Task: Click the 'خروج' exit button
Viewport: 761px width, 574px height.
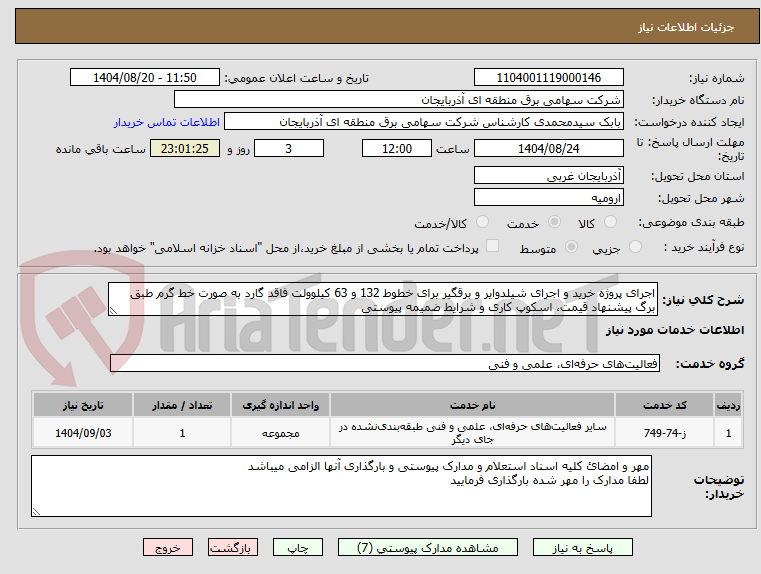Action: [167, 547]
